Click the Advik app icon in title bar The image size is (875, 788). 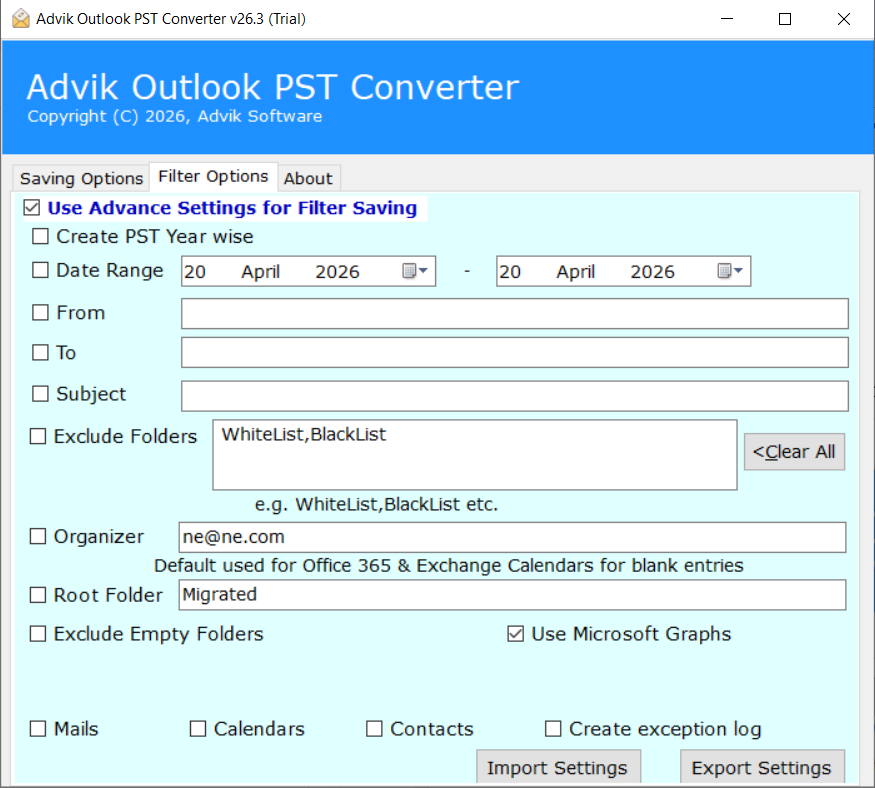pyautogui.click(x=19, y=19)
